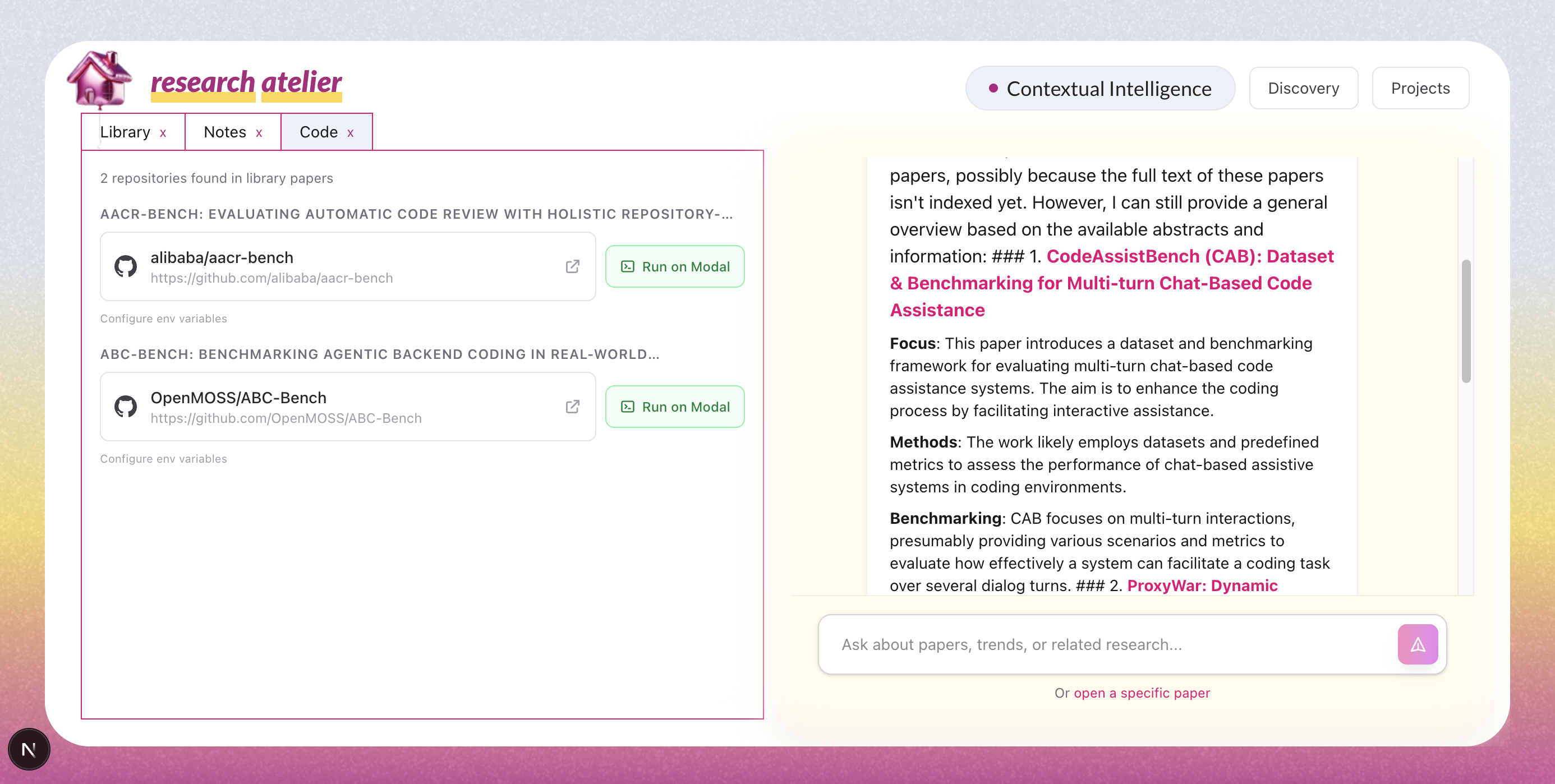Image resolution: width=1555 pixels, height=784 pixels.
Task: Click the Next.js N badge icon
Action: pos(29,749)
